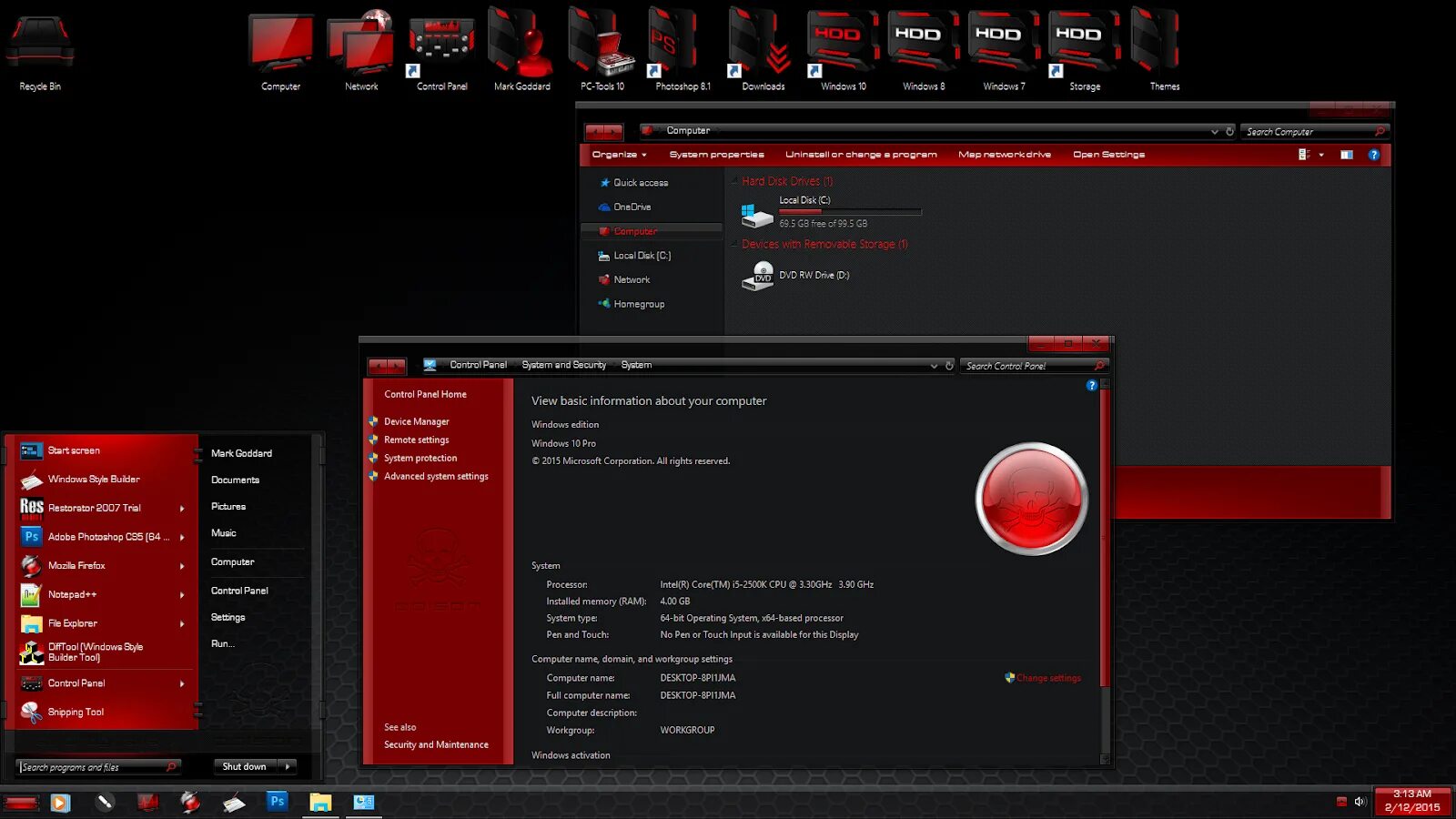
Task: Click the Search Computer field
Action: (x=1315, y=132)
